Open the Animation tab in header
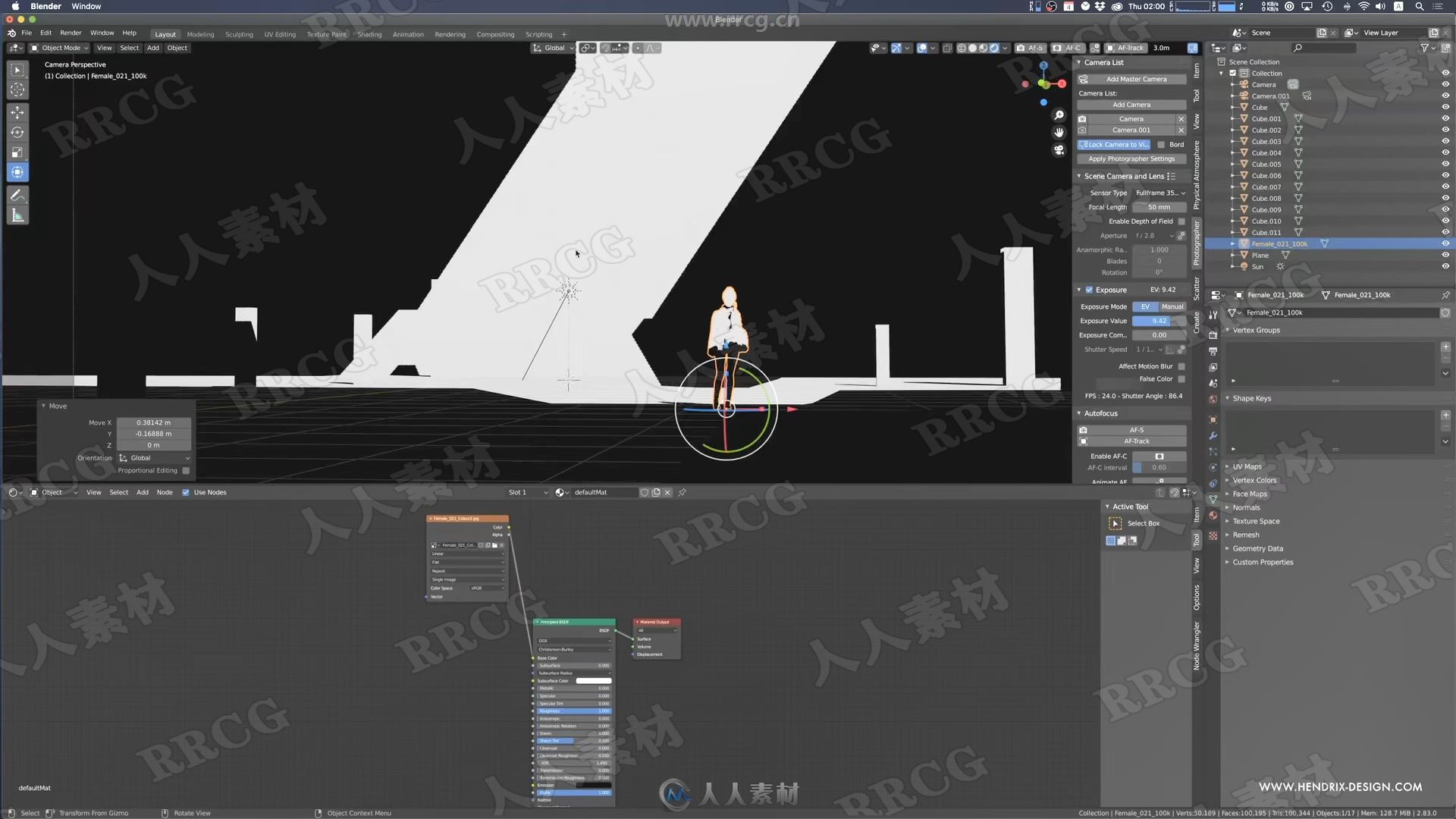The width and height of the screenshot is (1456, 819). pyautogui.click(x=407, y=33)
